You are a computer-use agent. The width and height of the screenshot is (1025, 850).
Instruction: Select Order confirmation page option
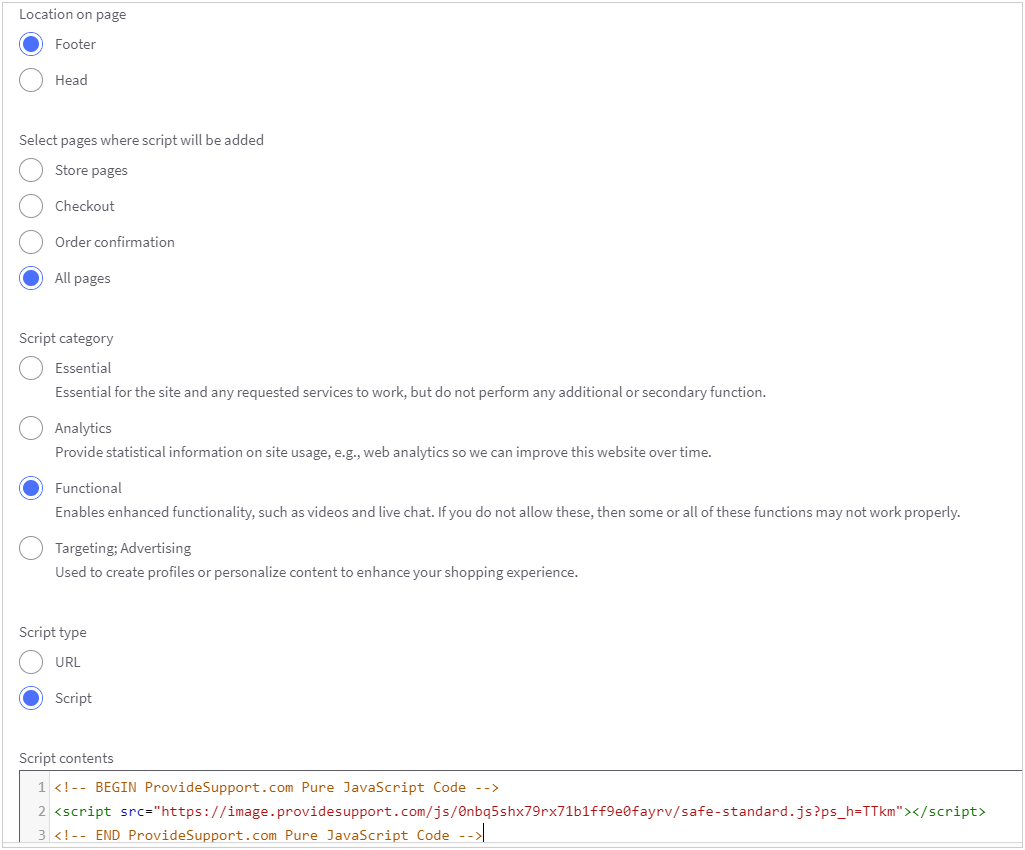[31, 242]
